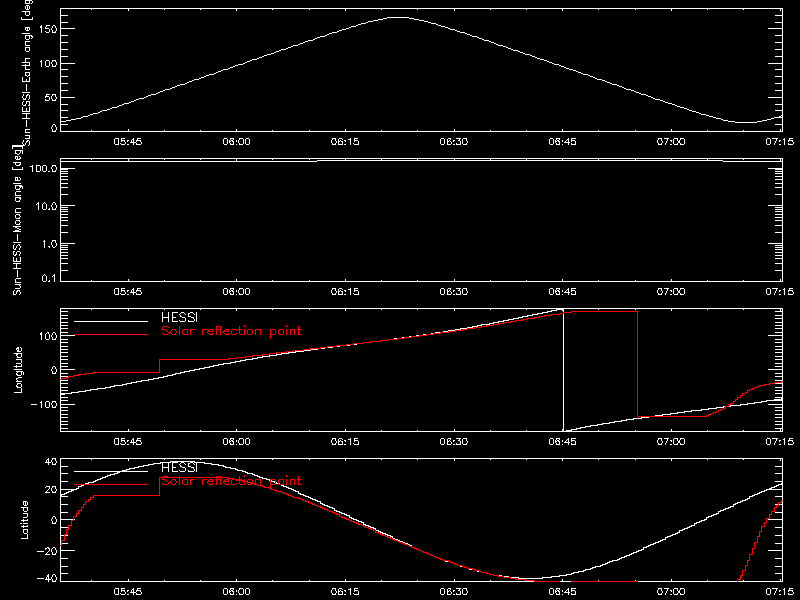Click 06:30 time label under Latitude plot
The image size is (800, 600).
pyautogui.click(x=454, y=591)
